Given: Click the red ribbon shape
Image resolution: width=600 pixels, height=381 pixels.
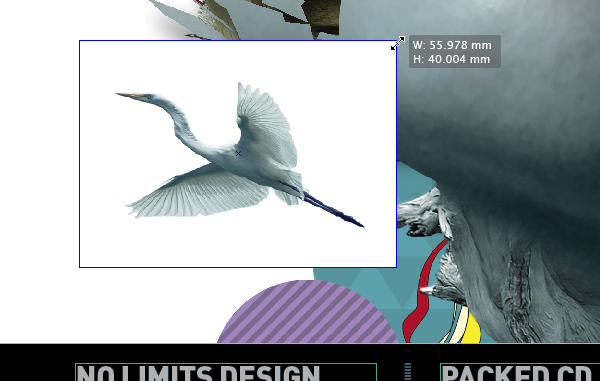Looking at the screenshot, I should pyautogui.click(x=423, y=291).
